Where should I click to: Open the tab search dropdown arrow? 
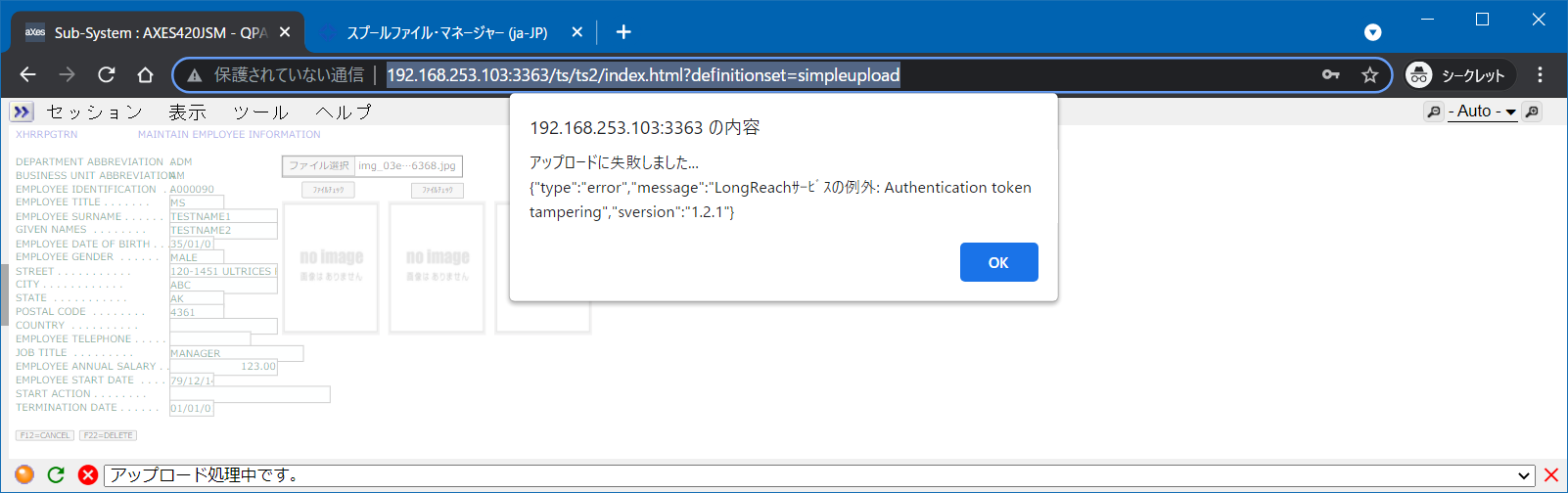(1373, 32)
